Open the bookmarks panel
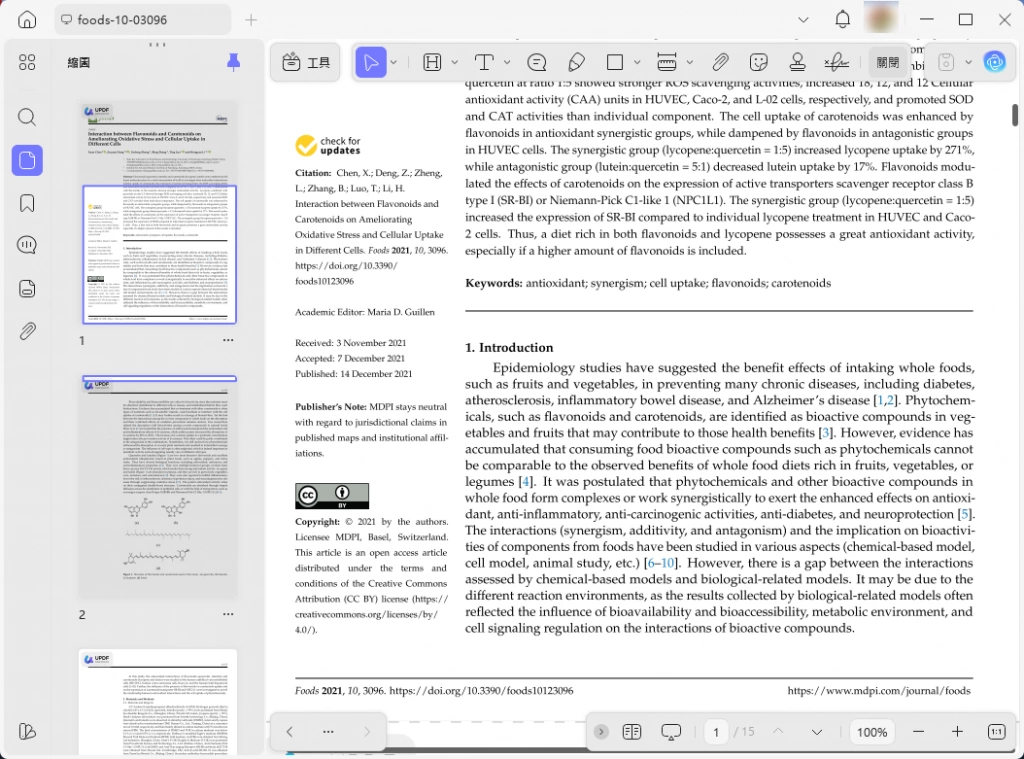The width and height of the screenshot is (1024, 759). coord(27,203)
